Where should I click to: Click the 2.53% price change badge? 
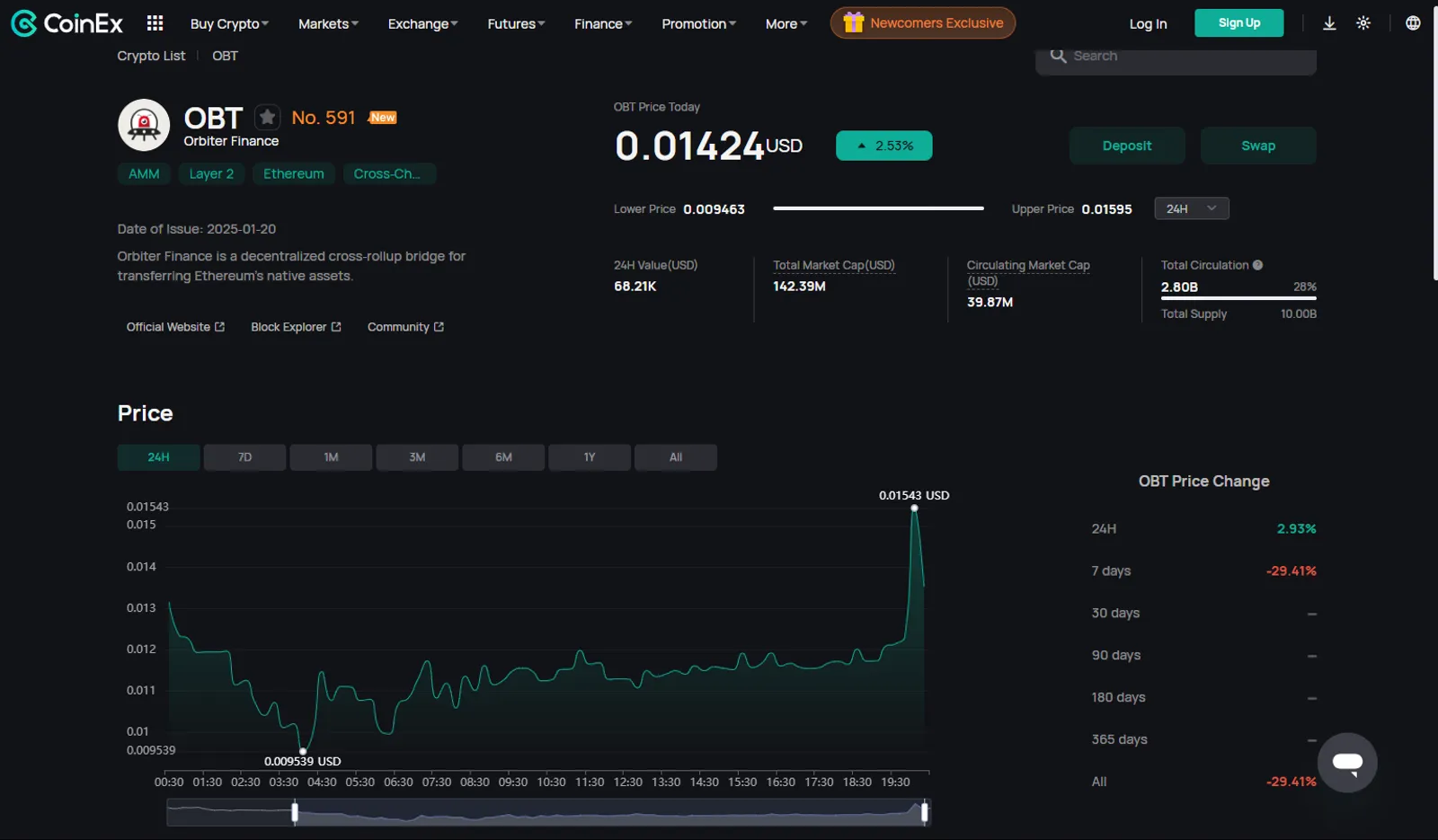(883, 146)
